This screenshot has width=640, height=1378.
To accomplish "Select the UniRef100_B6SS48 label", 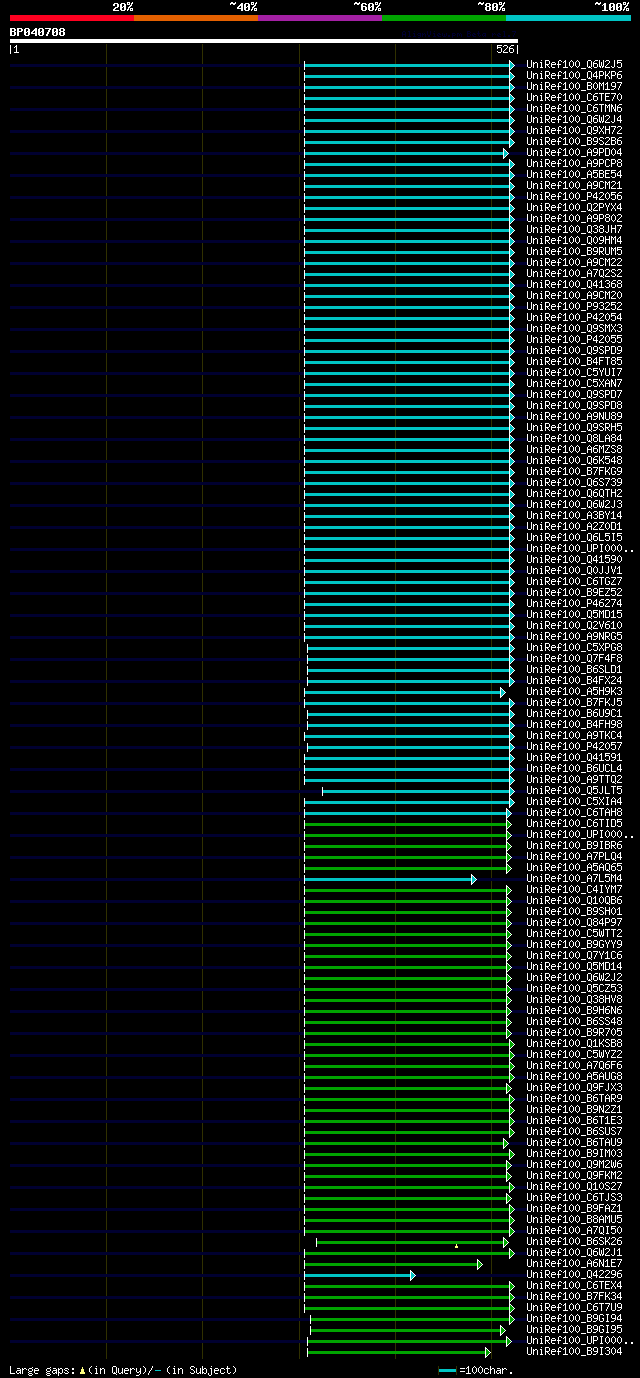I will point(575,1021).
